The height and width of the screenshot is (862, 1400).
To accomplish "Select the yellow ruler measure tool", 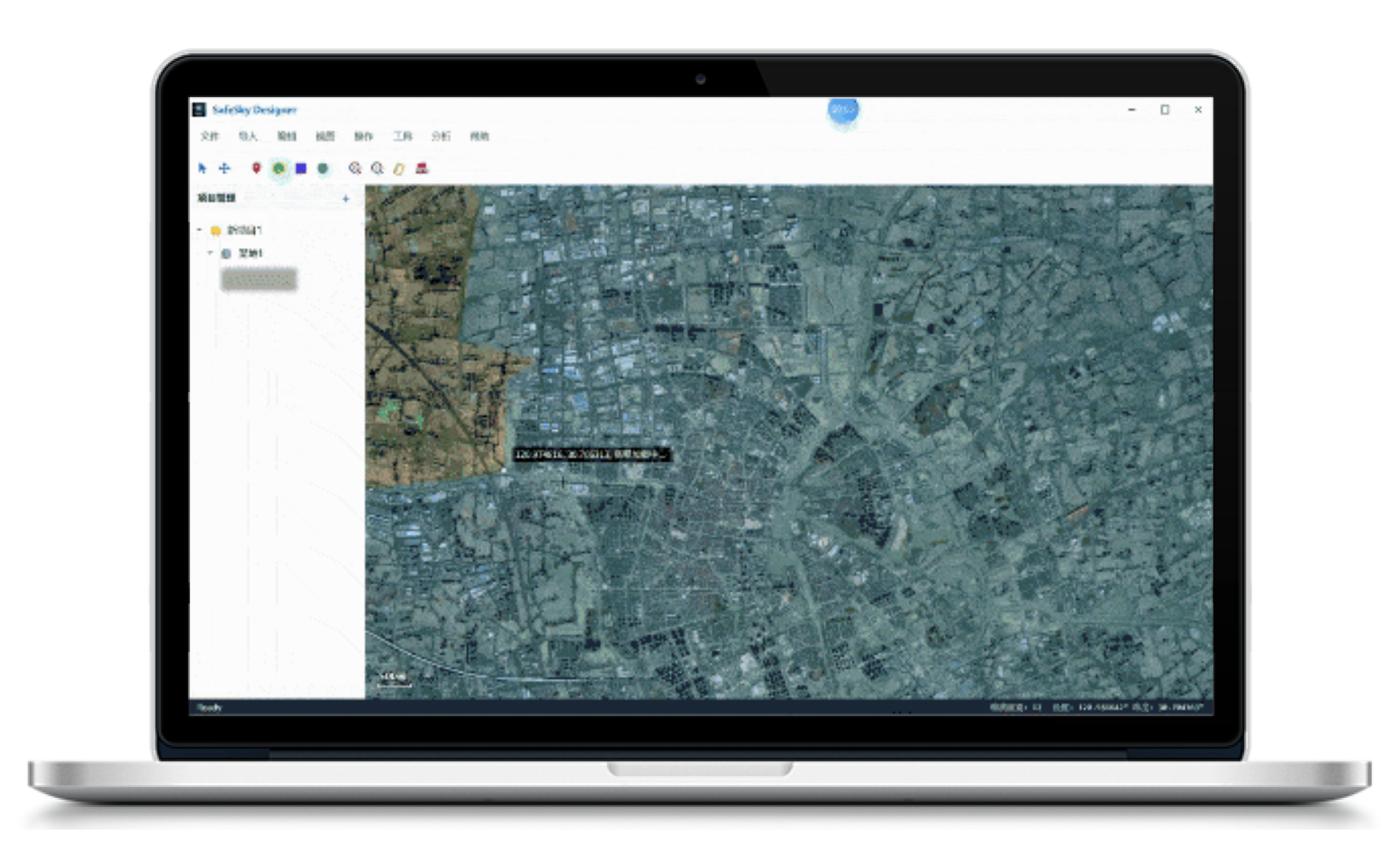I will tap(399, 169).
